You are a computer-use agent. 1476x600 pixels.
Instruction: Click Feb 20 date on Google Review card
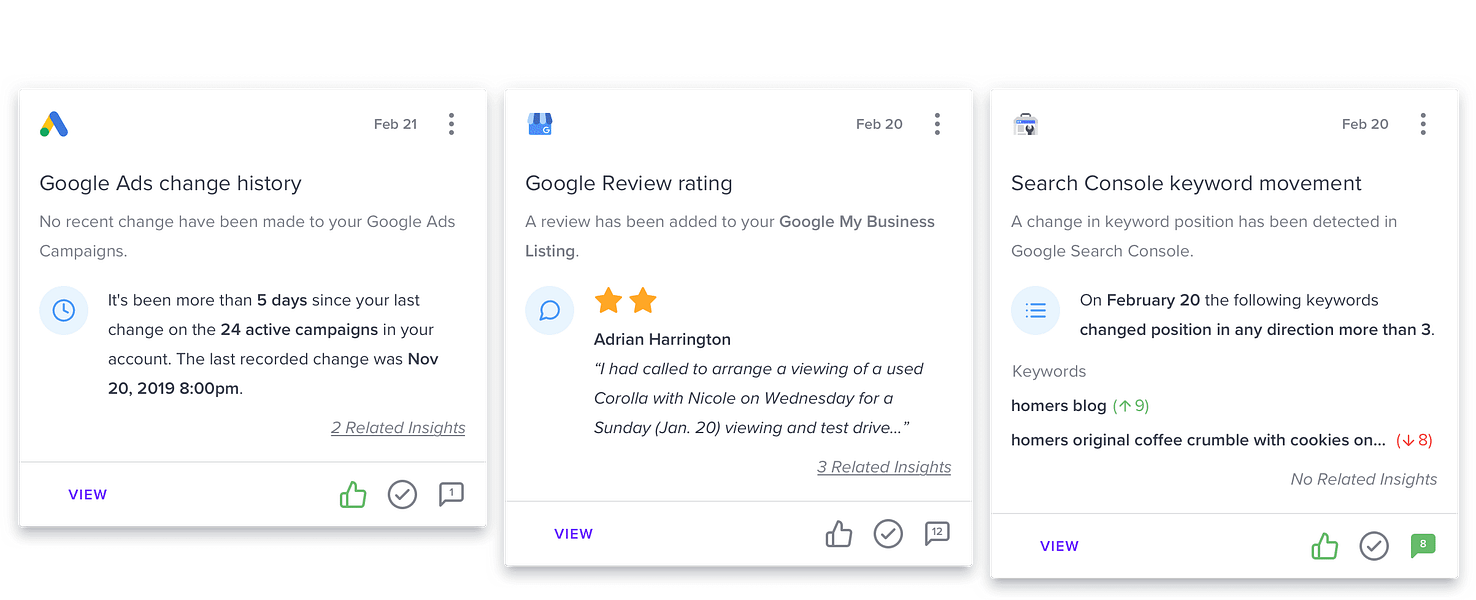tap(880, 124)
